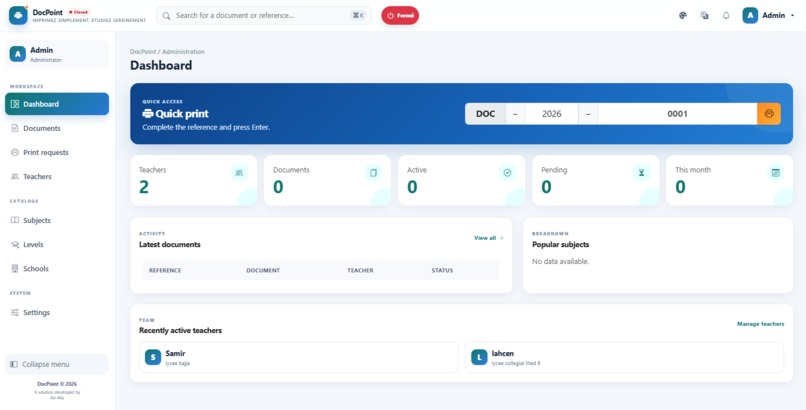Viewport: 806px width, 410px height.
Task: Click the View all link
Action: (x=488, y=238)
